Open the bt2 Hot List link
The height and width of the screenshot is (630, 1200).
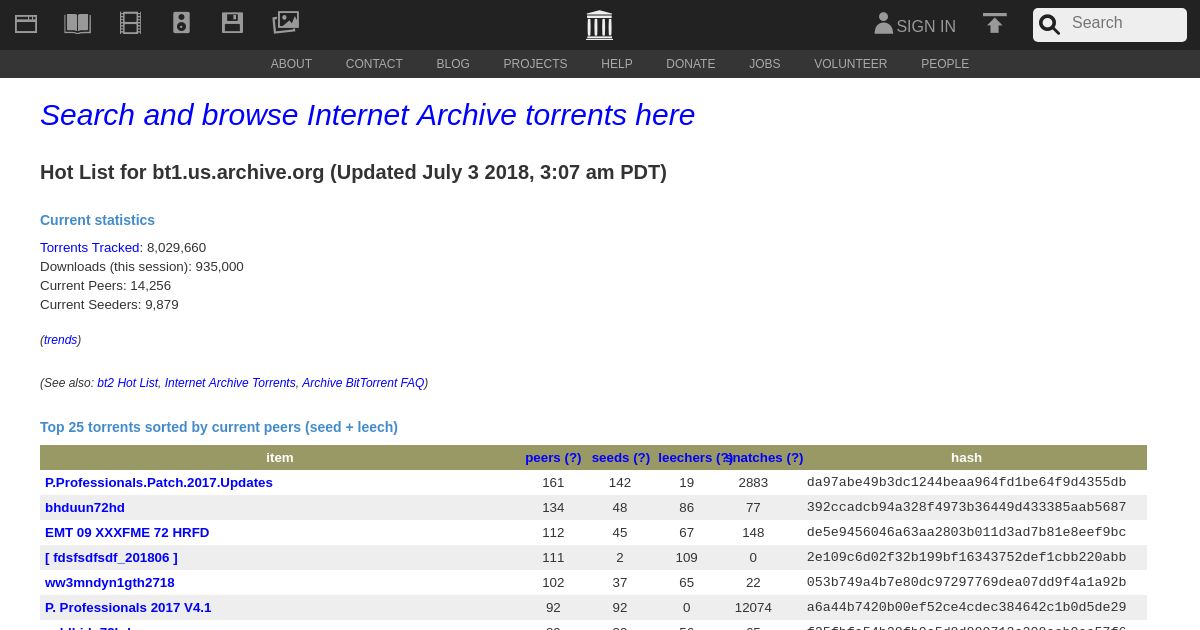(x=128, y=383)
